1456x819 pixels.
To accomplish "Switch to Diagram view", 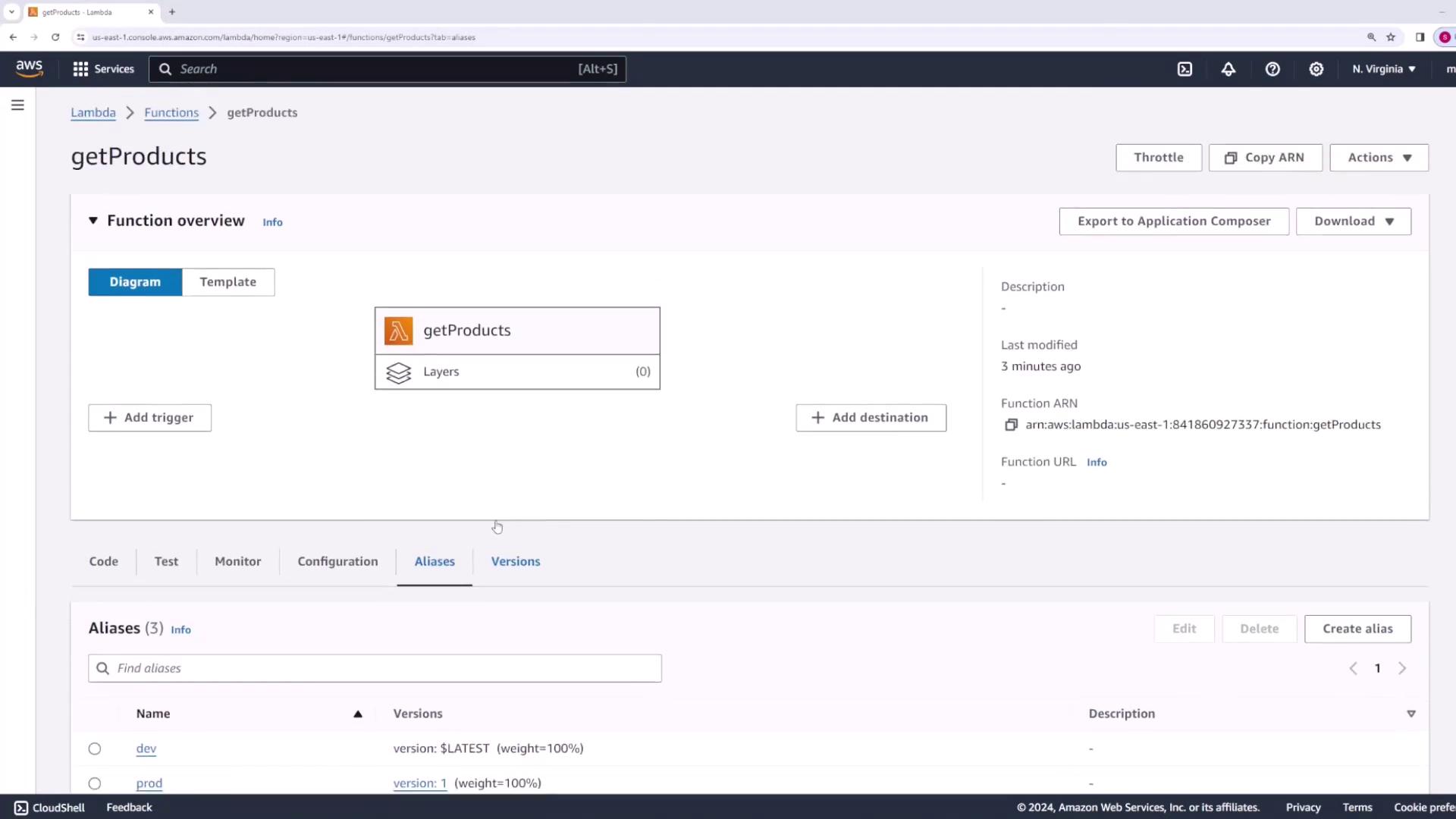I will [x=135, y=282].
